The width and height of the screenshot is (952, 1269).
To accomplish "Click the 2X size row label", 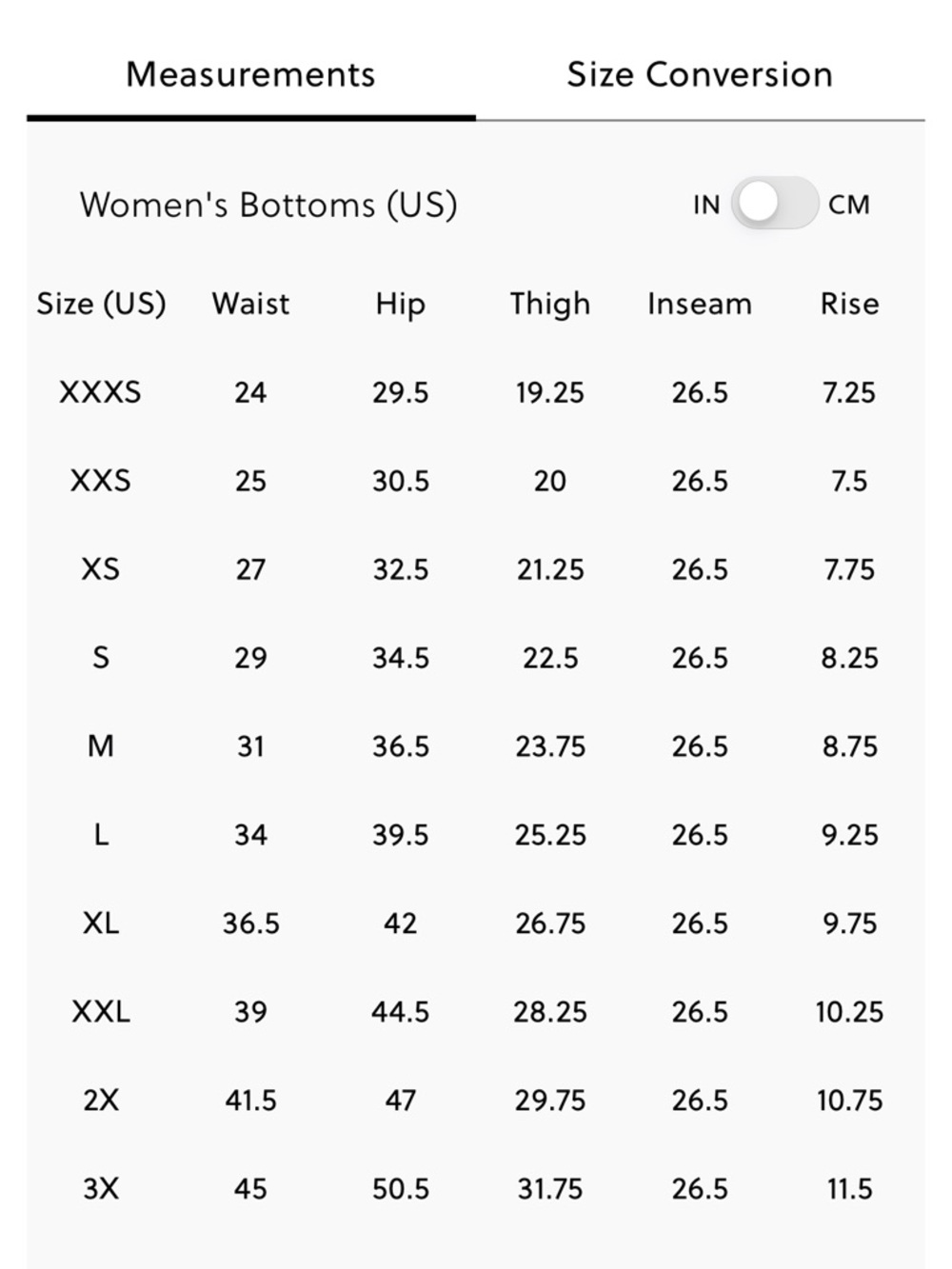I will point(100,1100).
